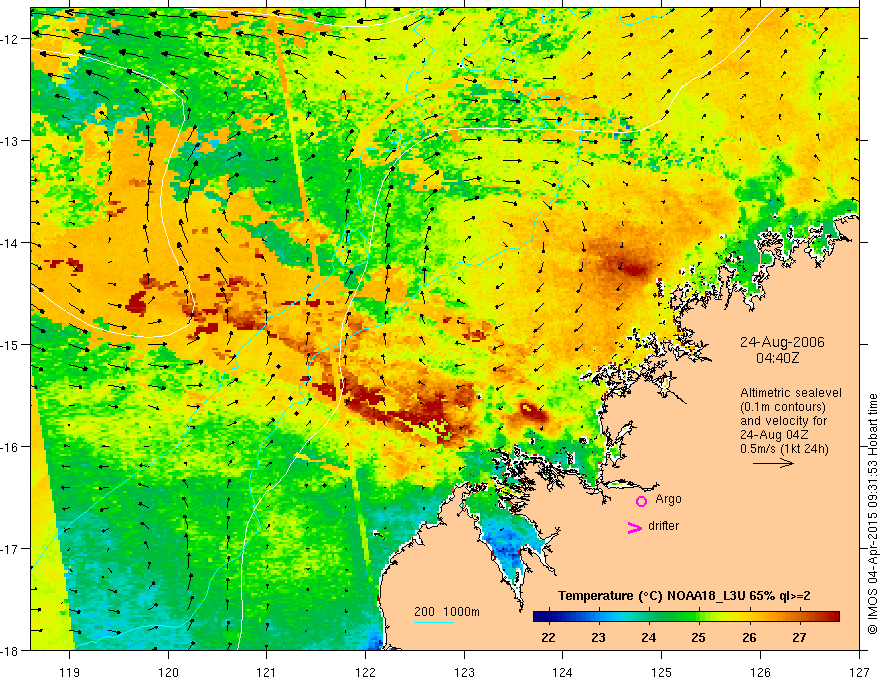Click the magenta Argo circle legend symbol
The image size is (880, 680).
(x=641, y=501)
